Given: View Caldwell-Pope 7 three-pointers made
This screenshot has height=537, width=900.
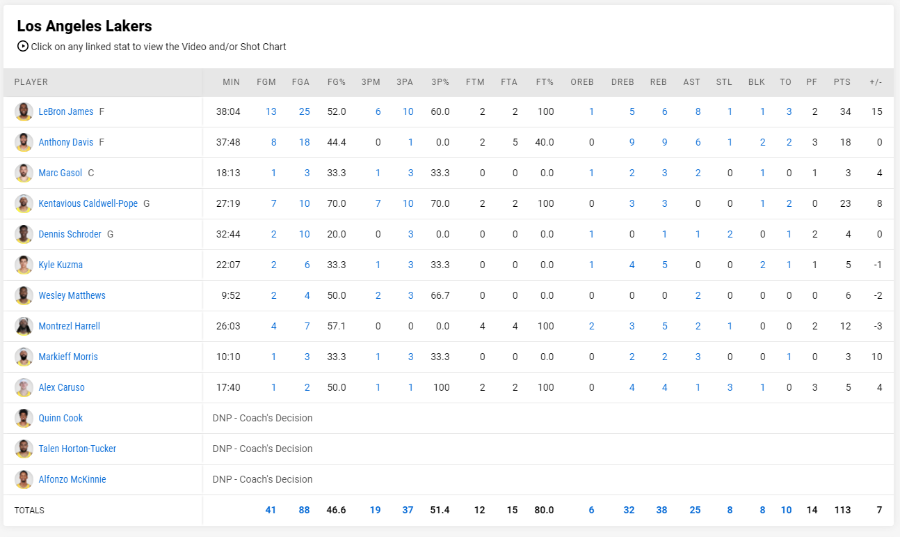Looking at the screenshot, I should coord(378,203).
